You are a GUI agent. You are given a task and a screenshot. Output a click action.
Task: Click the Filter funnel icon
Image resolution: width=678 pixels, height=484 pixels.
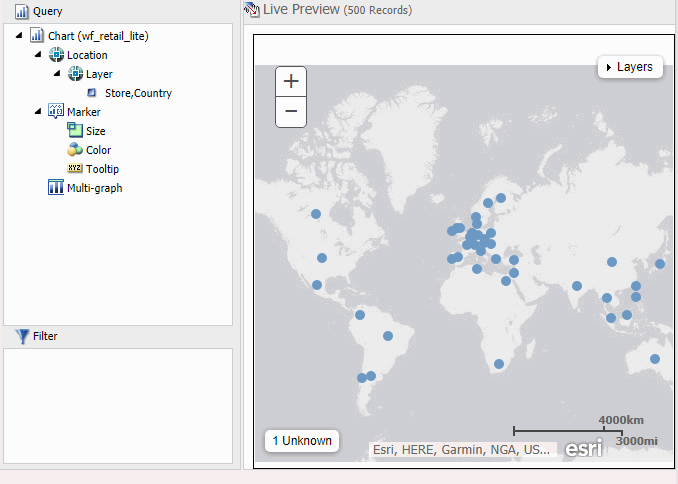22,337
